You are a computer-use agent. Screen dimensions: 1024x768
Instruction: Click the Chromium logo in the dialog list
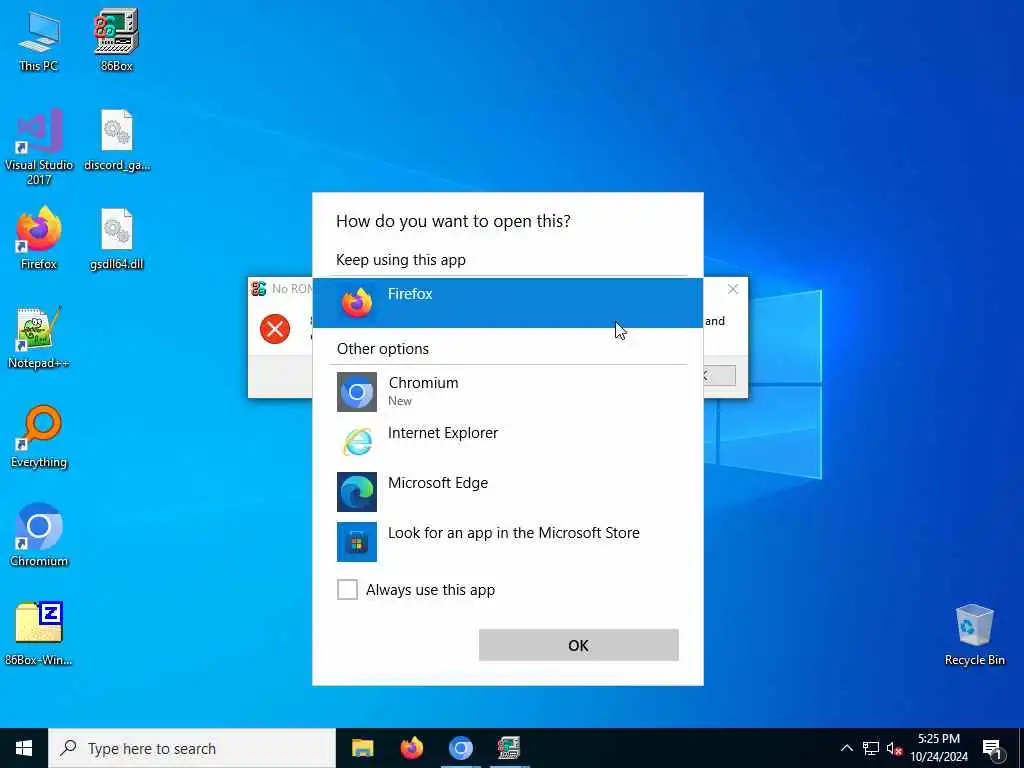tap(357, 392)
